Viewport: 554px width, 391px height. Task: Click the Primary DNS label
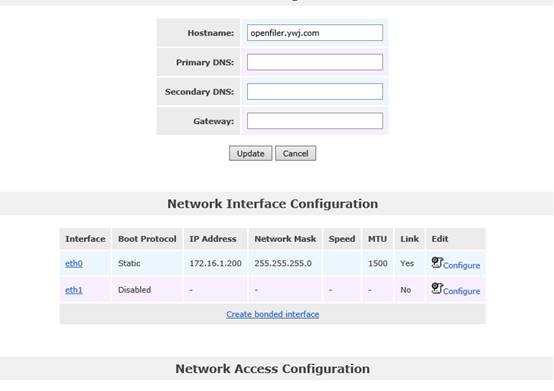point(205,62)
